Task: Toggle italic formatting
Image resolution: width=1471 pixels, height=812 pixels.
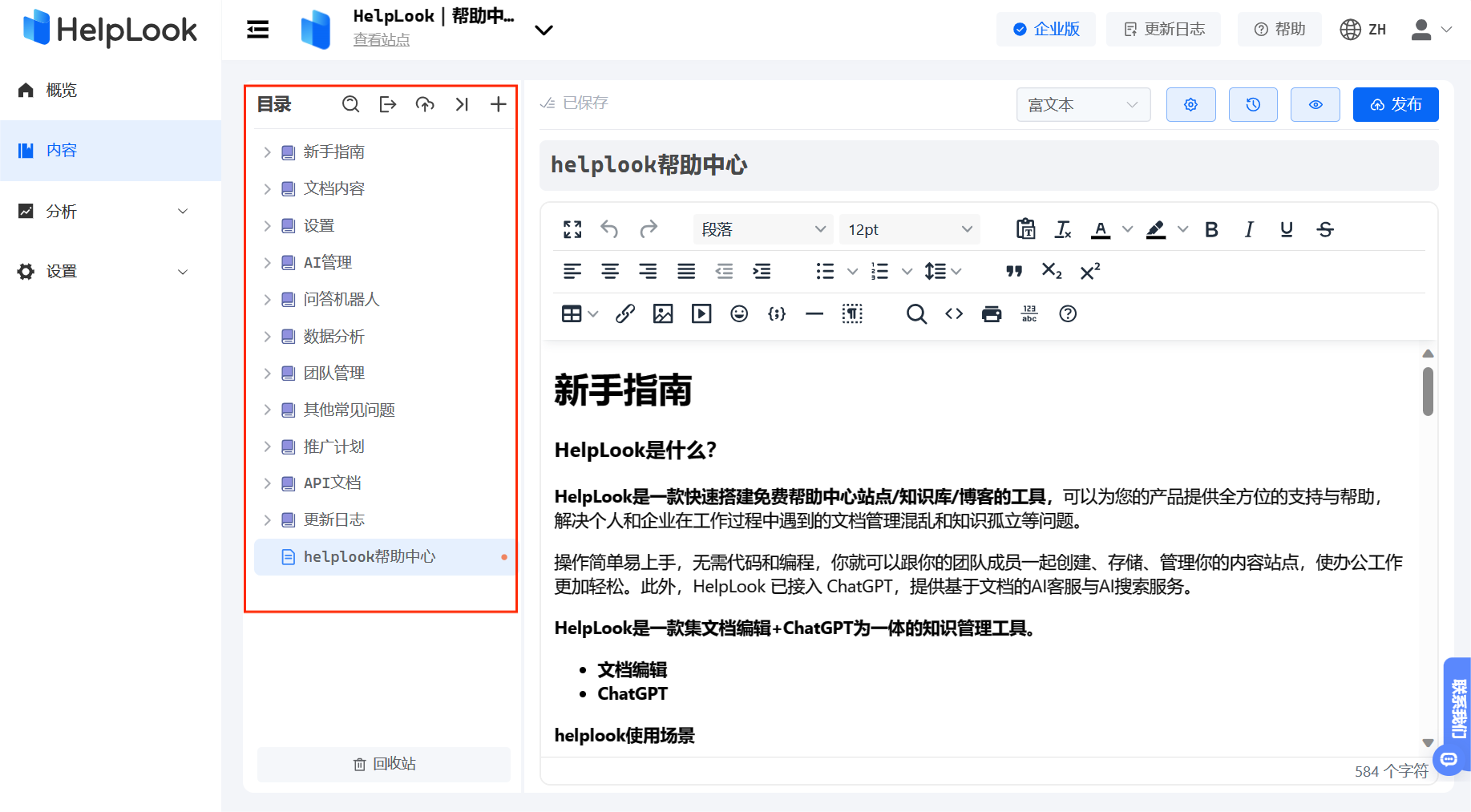Action: pos(1249,229)
